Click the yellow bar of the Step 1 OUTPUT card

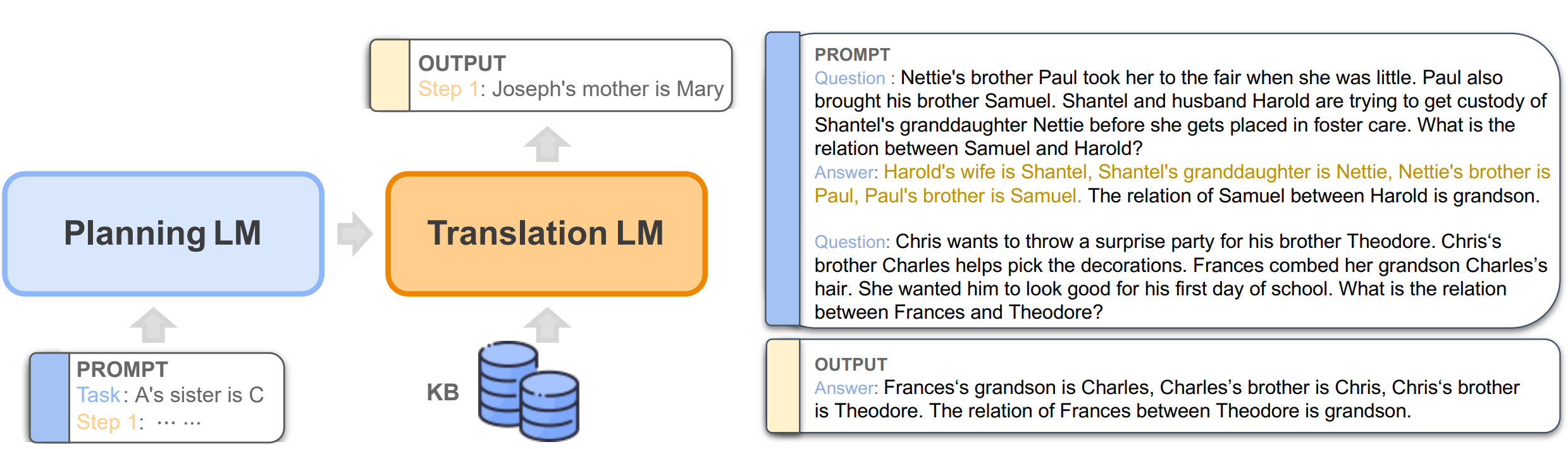tap(390, 75)
